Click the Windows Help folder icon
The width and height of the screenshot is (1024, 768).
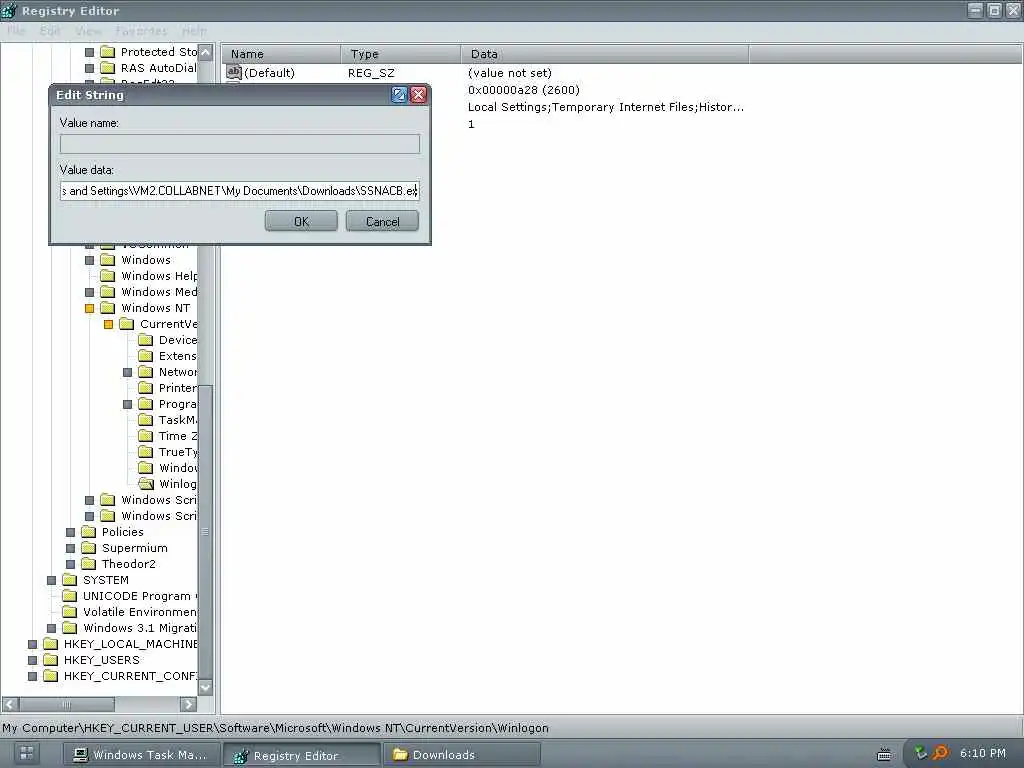tap(108, 276)
